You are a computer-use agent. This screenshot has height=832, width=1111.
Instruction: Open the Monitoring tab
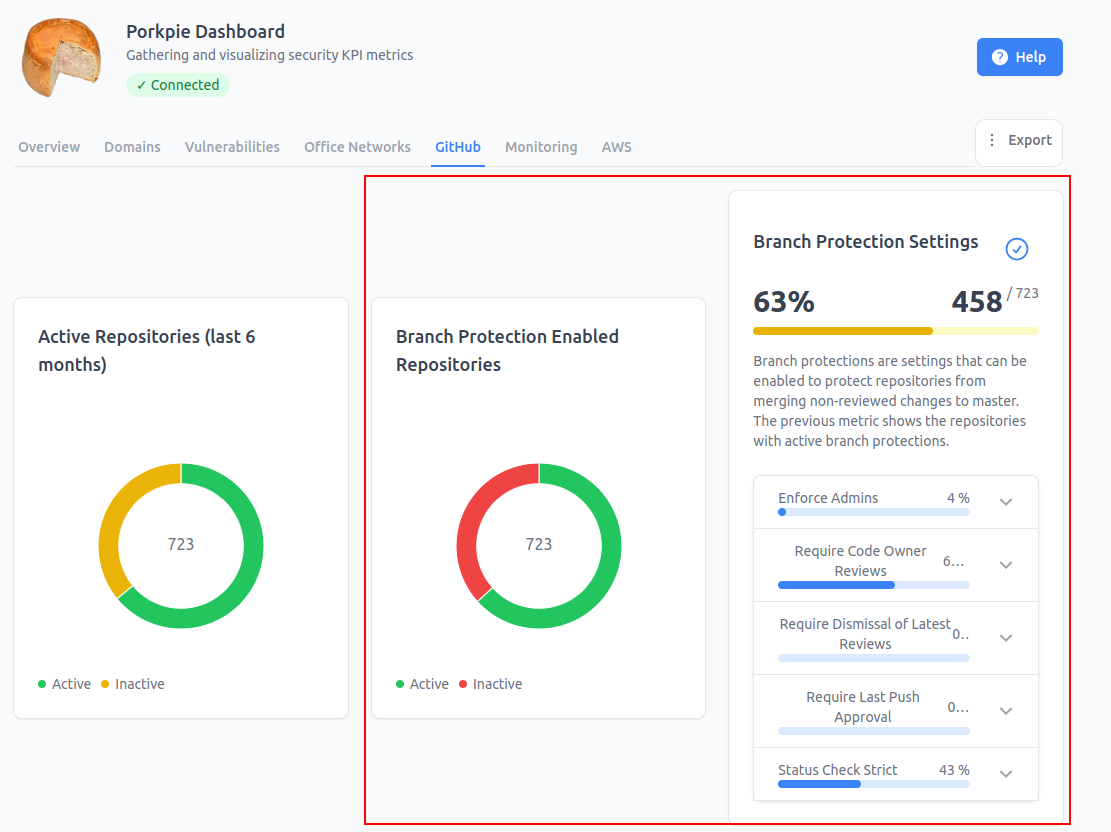(541, 147)
